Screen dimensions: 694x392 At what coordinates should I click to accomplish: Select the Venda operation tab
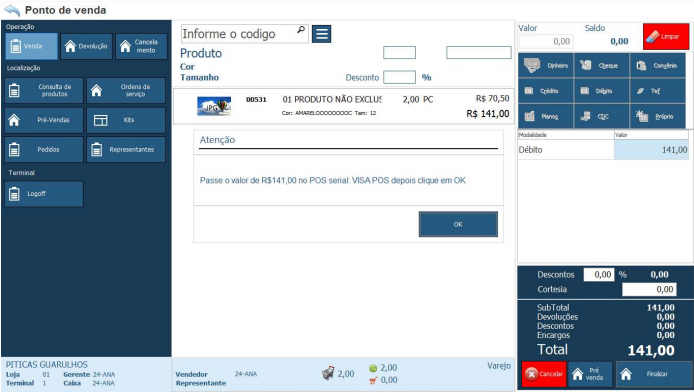pos(31,46)
